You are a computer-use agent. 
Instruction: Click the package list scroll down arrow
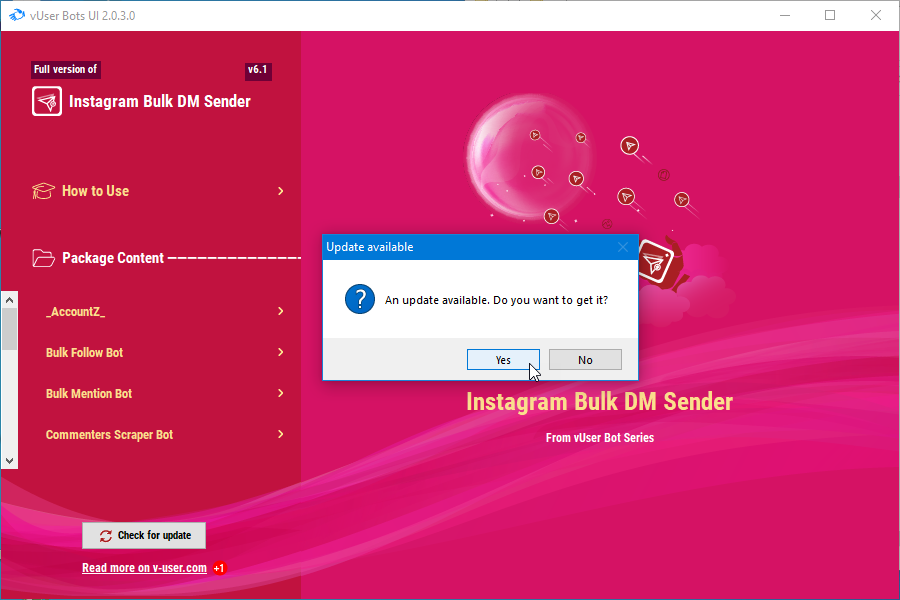[x=9, y=460]
